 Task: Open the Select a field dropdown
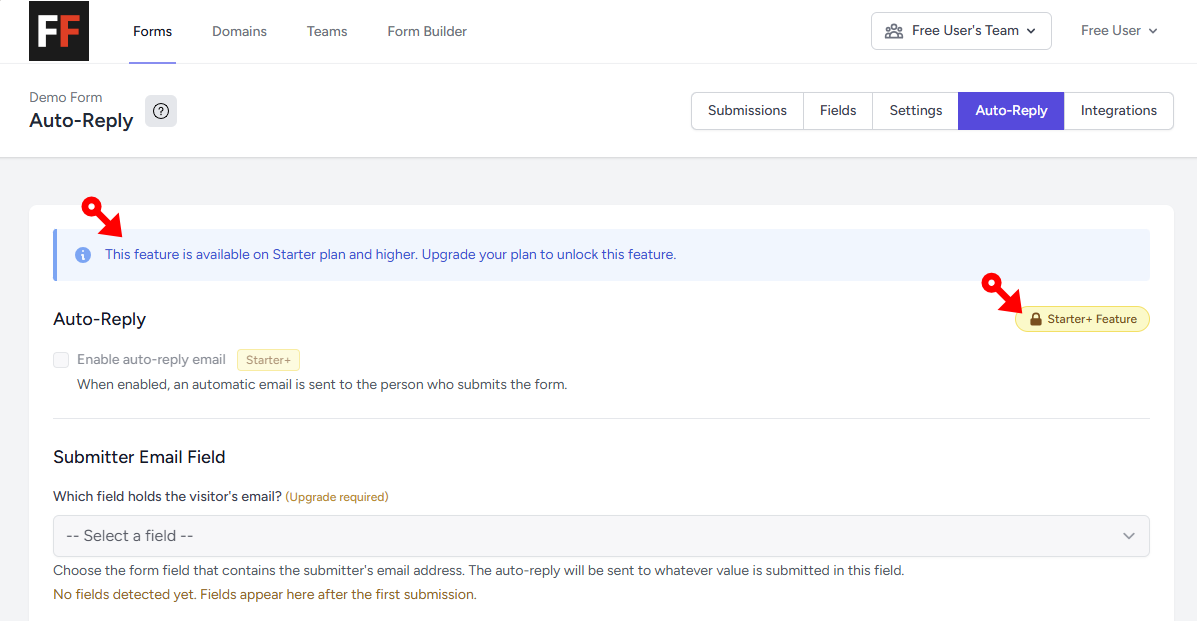[x=601, y=536]
